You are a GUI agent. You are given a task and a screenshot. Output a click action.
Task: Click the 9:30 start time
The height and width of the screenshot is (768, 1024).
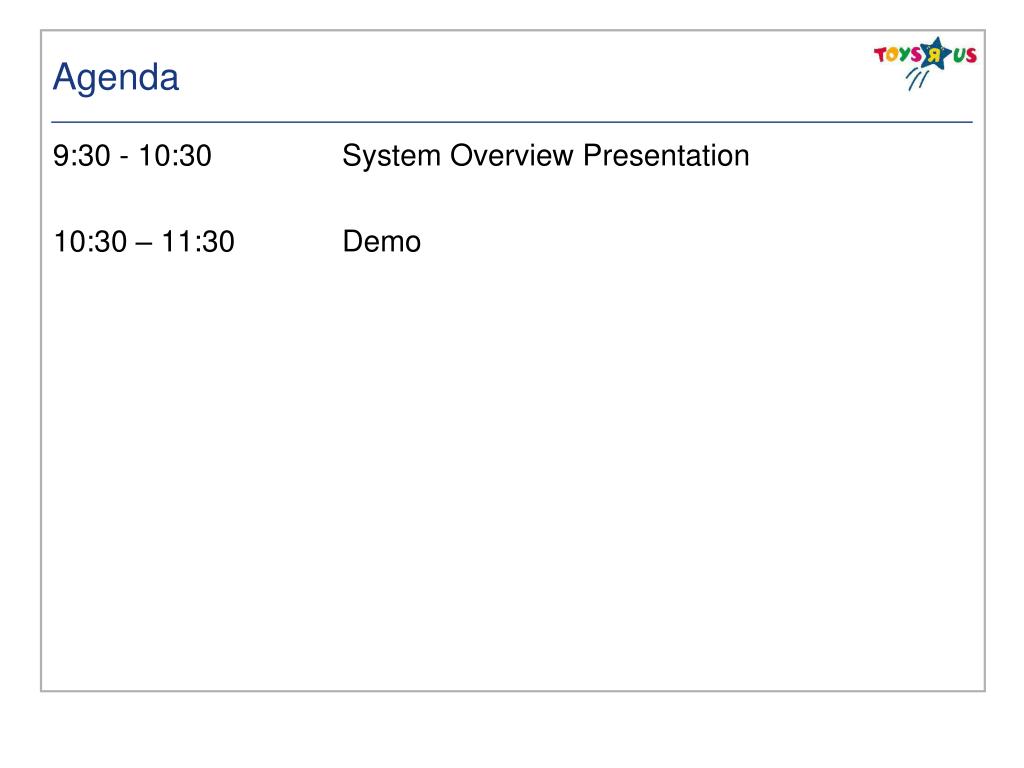pos(82,156)
